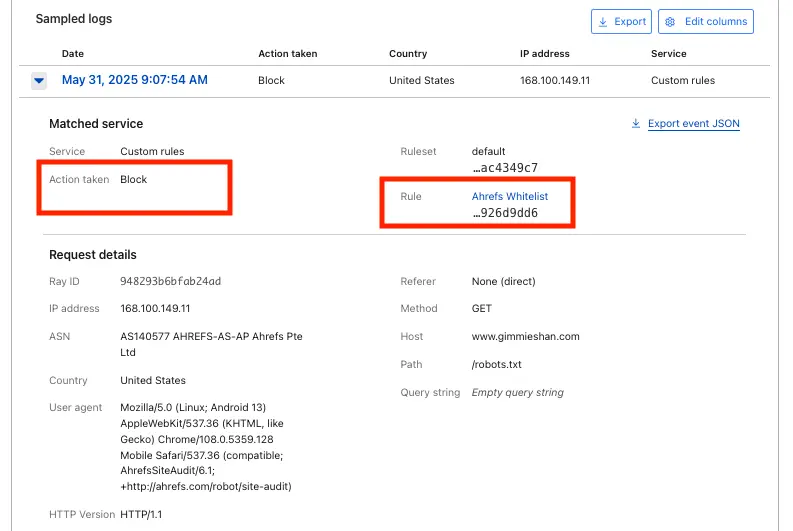Click the IP address value in Request details
This screenshot has width=793, height=531.
(x=155, y=308)
